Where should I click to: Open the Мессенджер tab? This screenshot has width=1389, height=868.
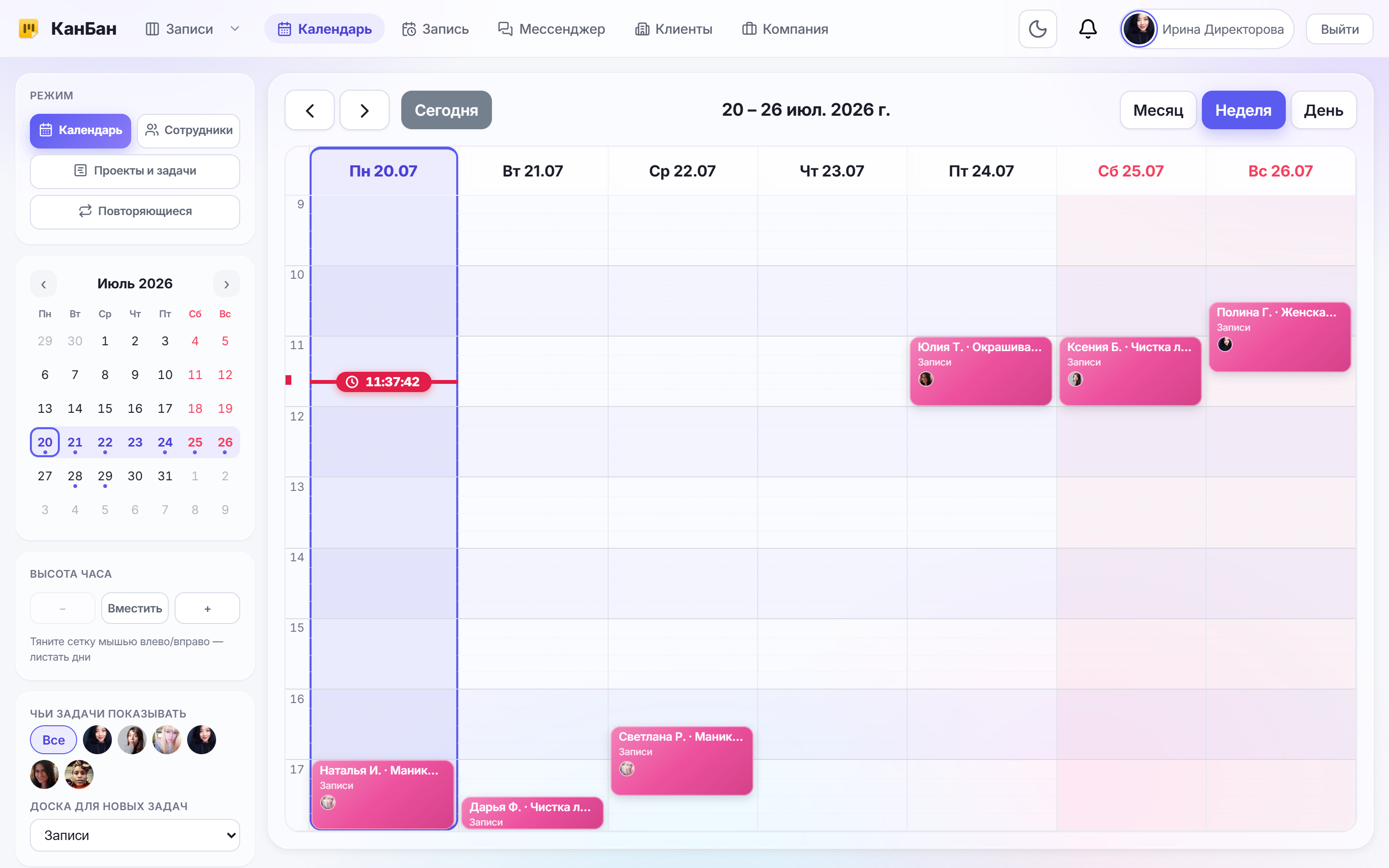(551, 29)
